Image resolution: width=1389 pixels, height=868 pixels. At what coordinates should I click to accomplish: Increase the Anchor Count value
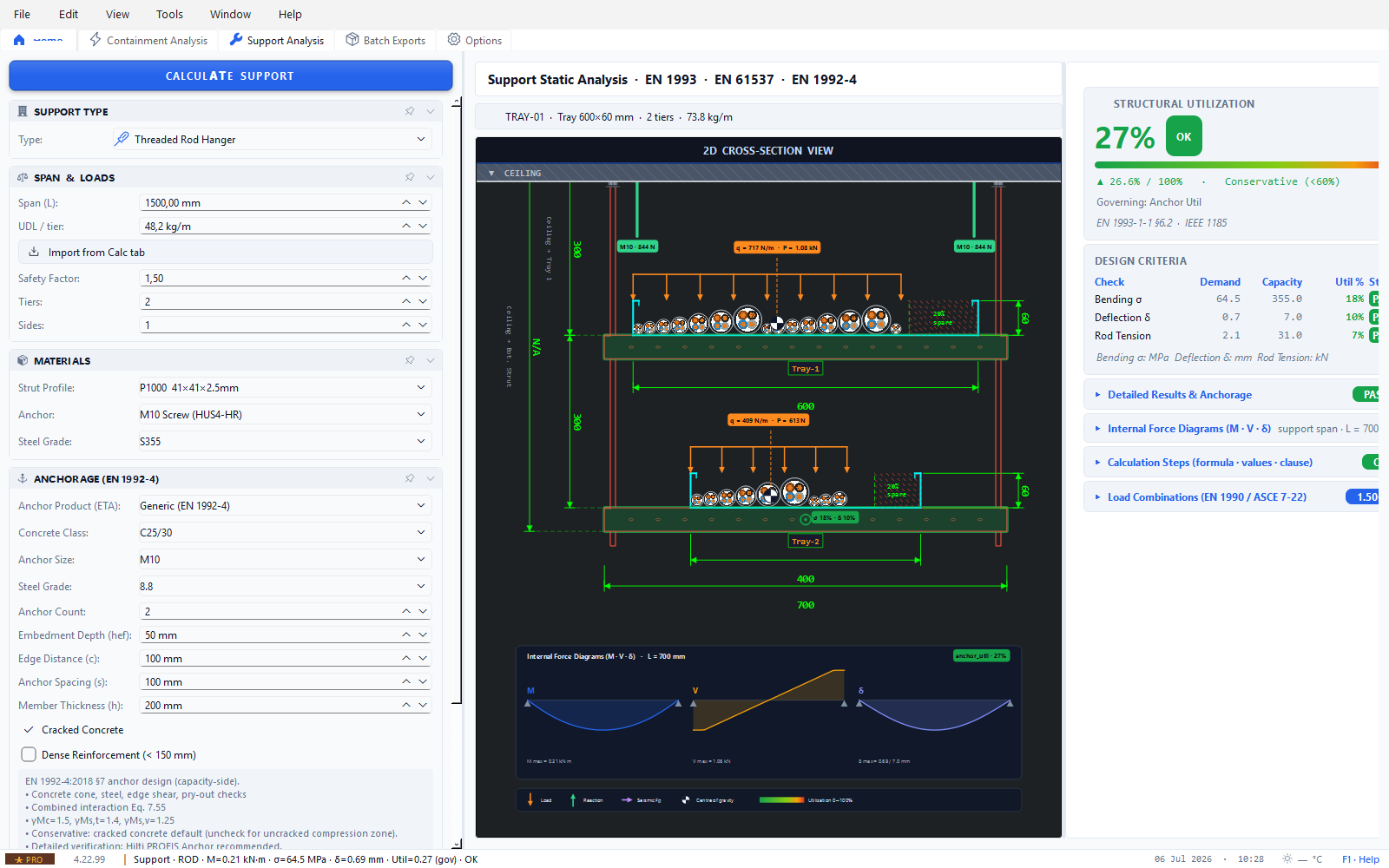[406, 611]
